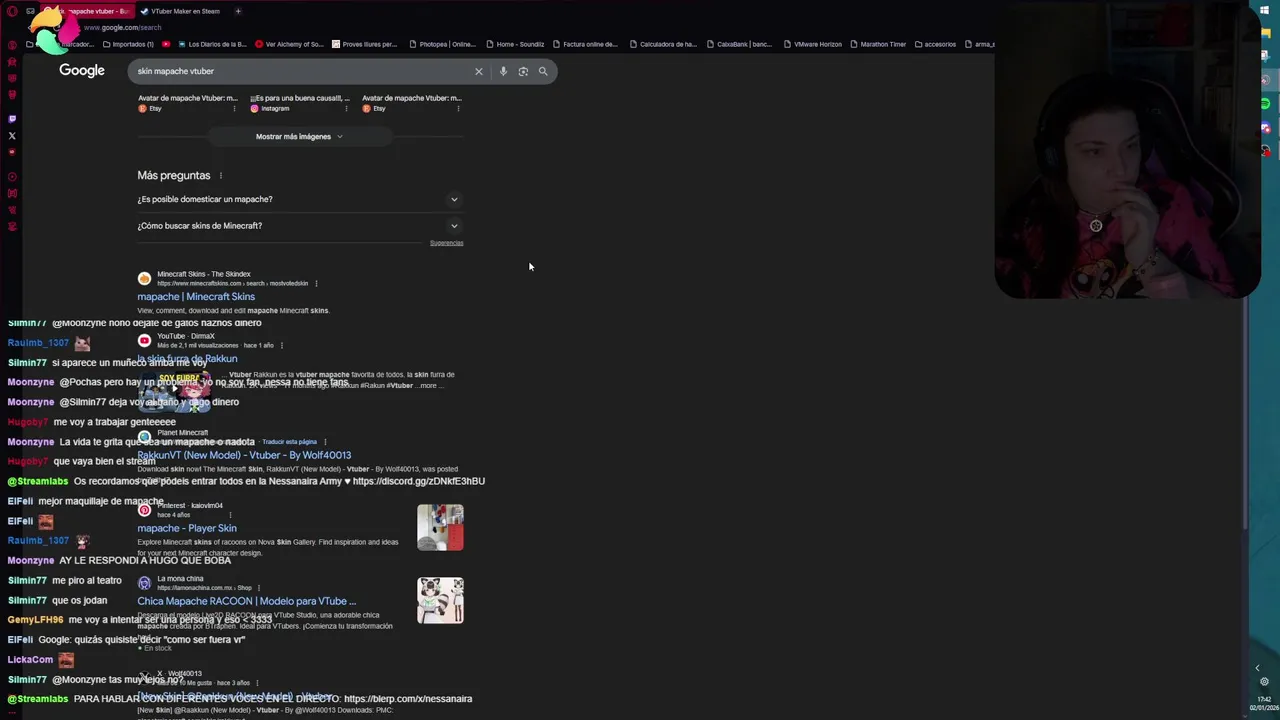This screenshot has width=1280, height=720.
Task: Open options menu for the Instagram image result
Action: pos(346,108)
